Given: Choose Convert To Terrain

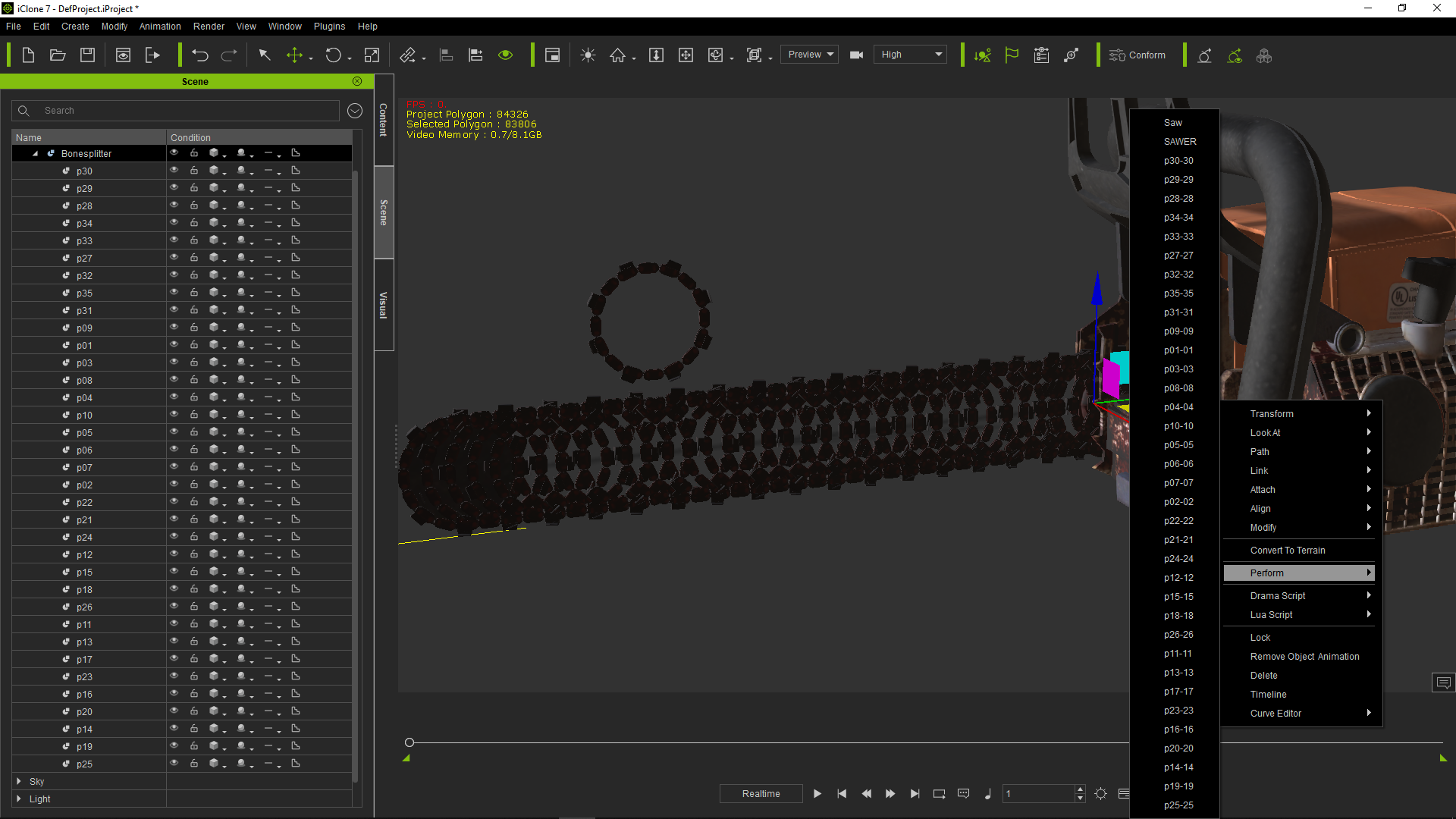Looking at the screenshot, I should (1288, 550).
